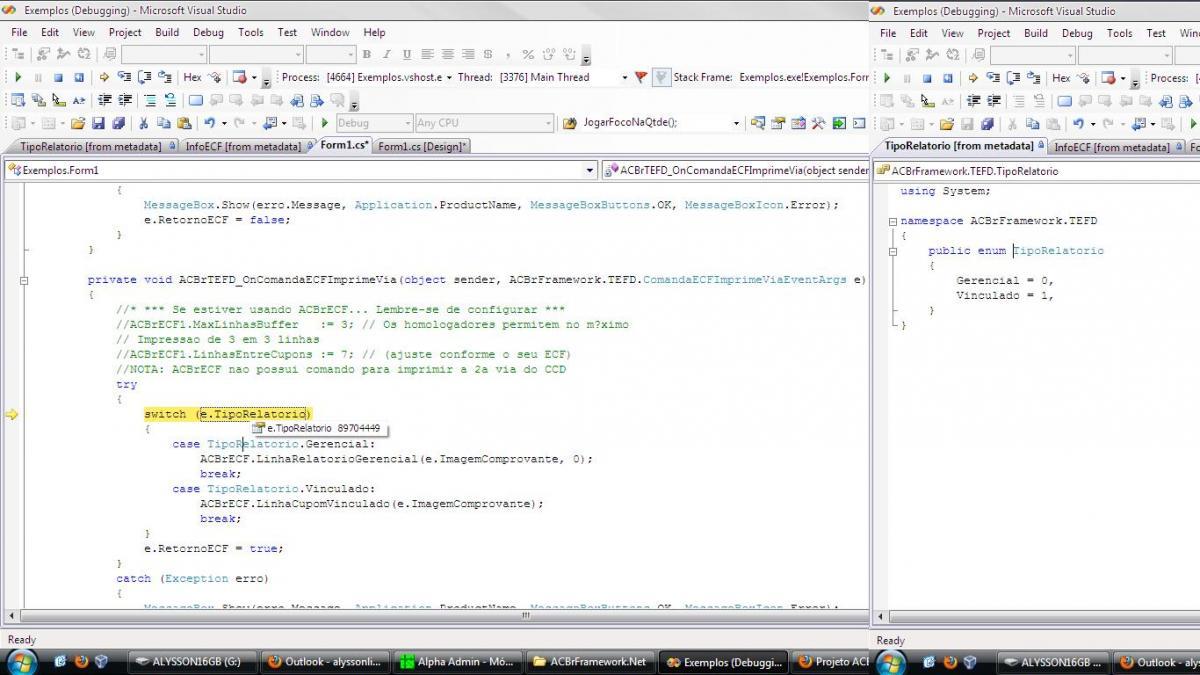
Task: Switch to InfoECF [from metadata] tab
Action: [x=243, y=147]
